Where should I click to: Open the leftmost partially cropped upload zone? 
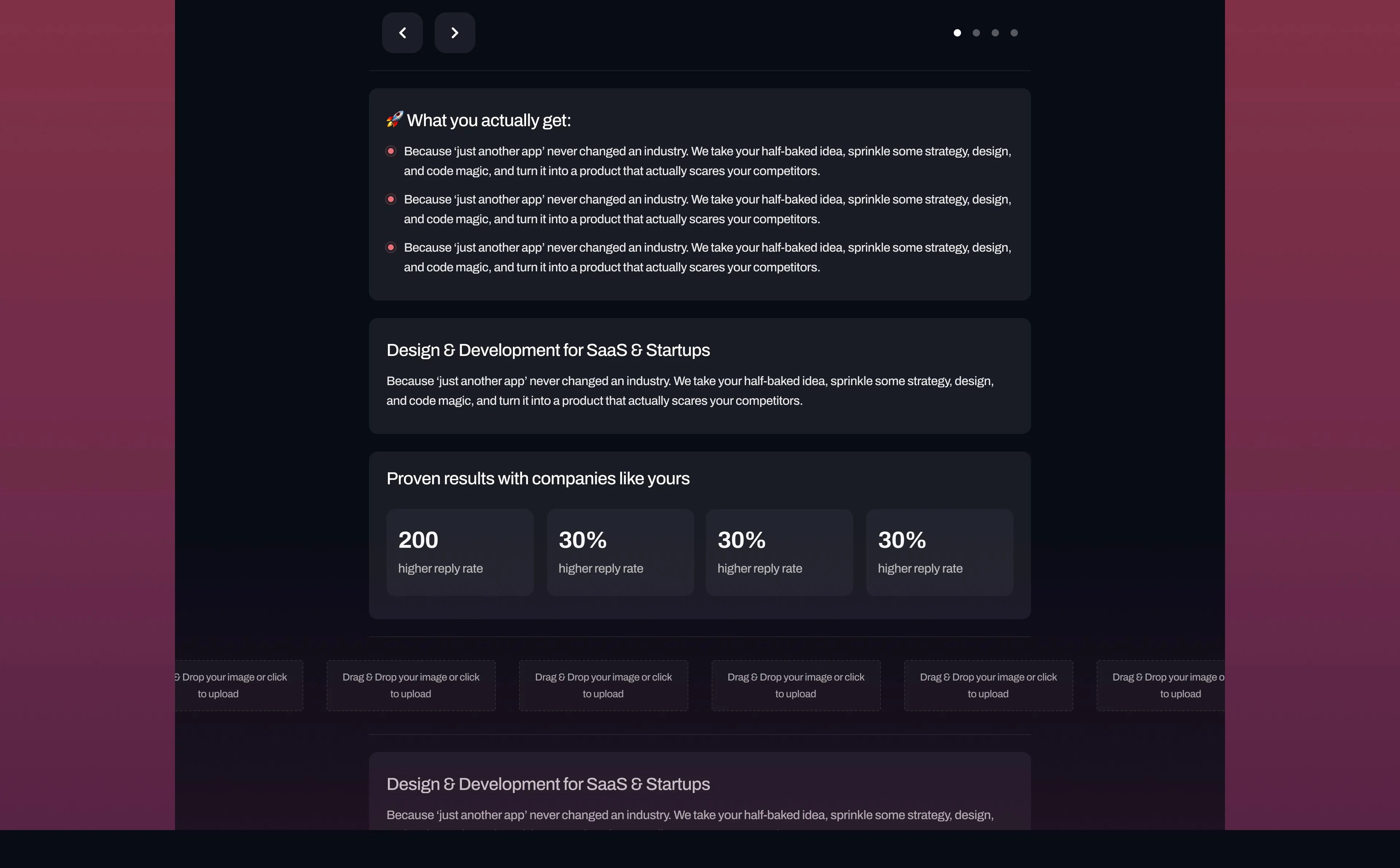point(239,685)
